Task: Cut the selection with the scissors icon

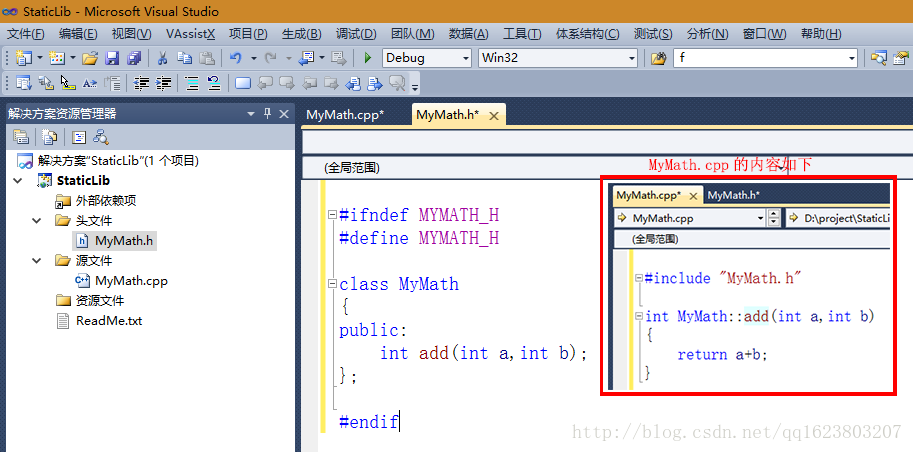Action: [x=162, y=58]
